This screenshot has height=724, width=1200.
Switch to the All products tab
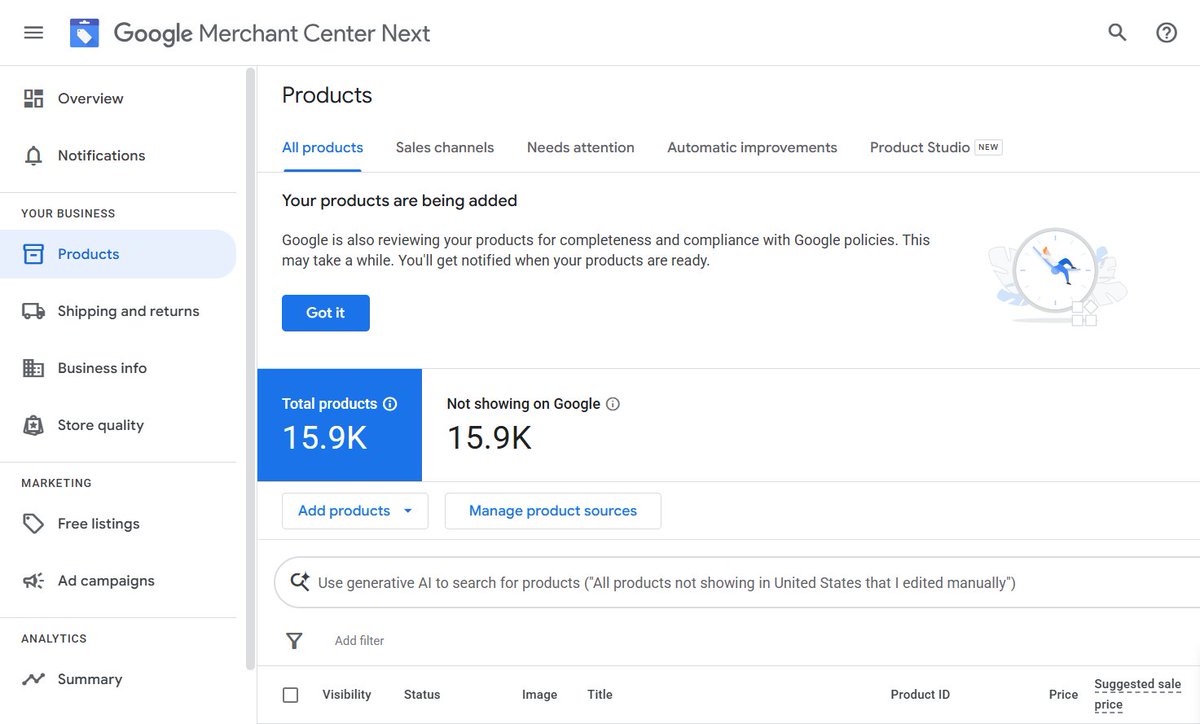tap(322, 148)
